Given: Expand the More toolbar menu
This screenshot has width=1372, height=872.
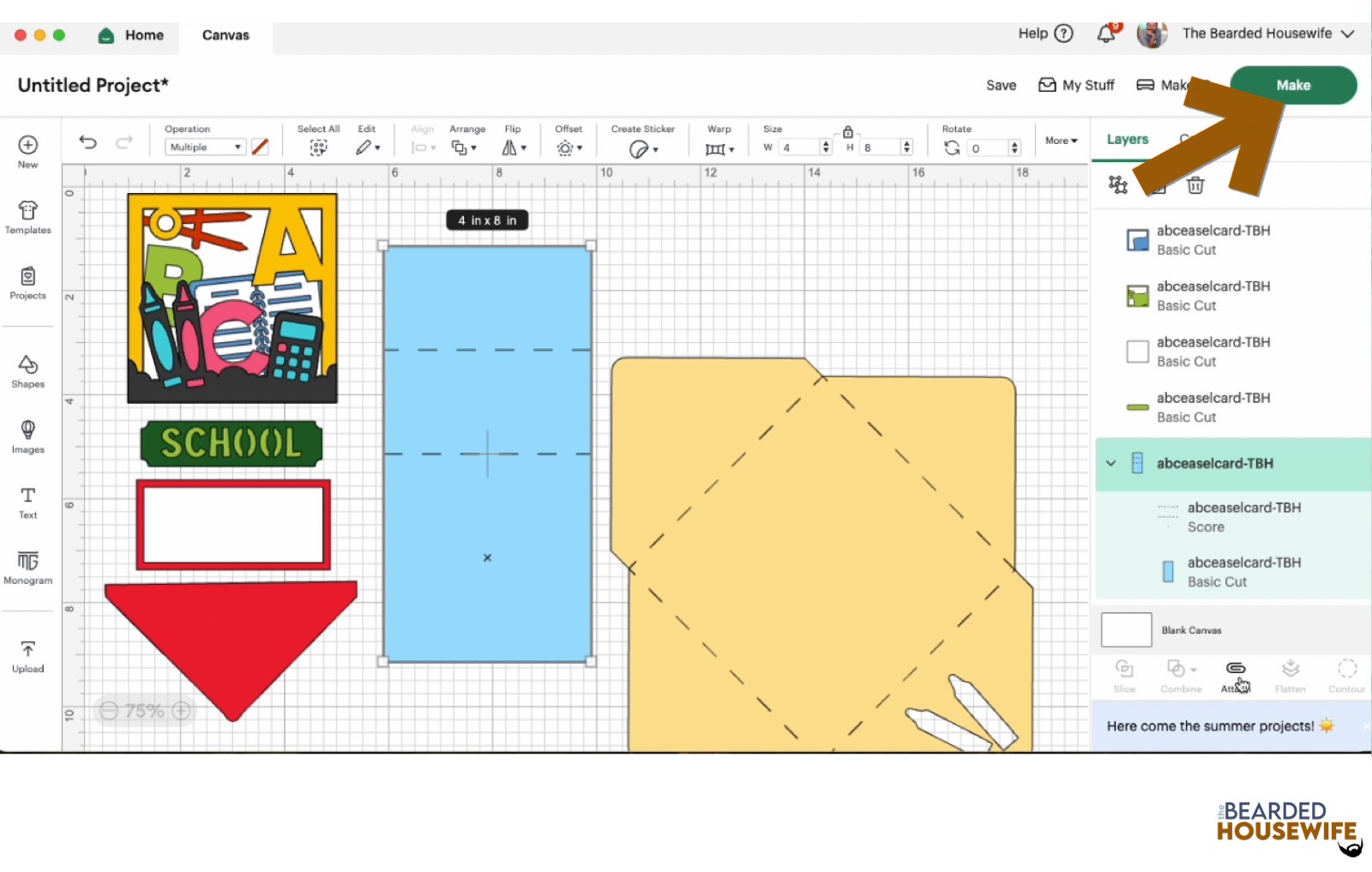Looking at the screenshot, I should [x=1061, y=141].
